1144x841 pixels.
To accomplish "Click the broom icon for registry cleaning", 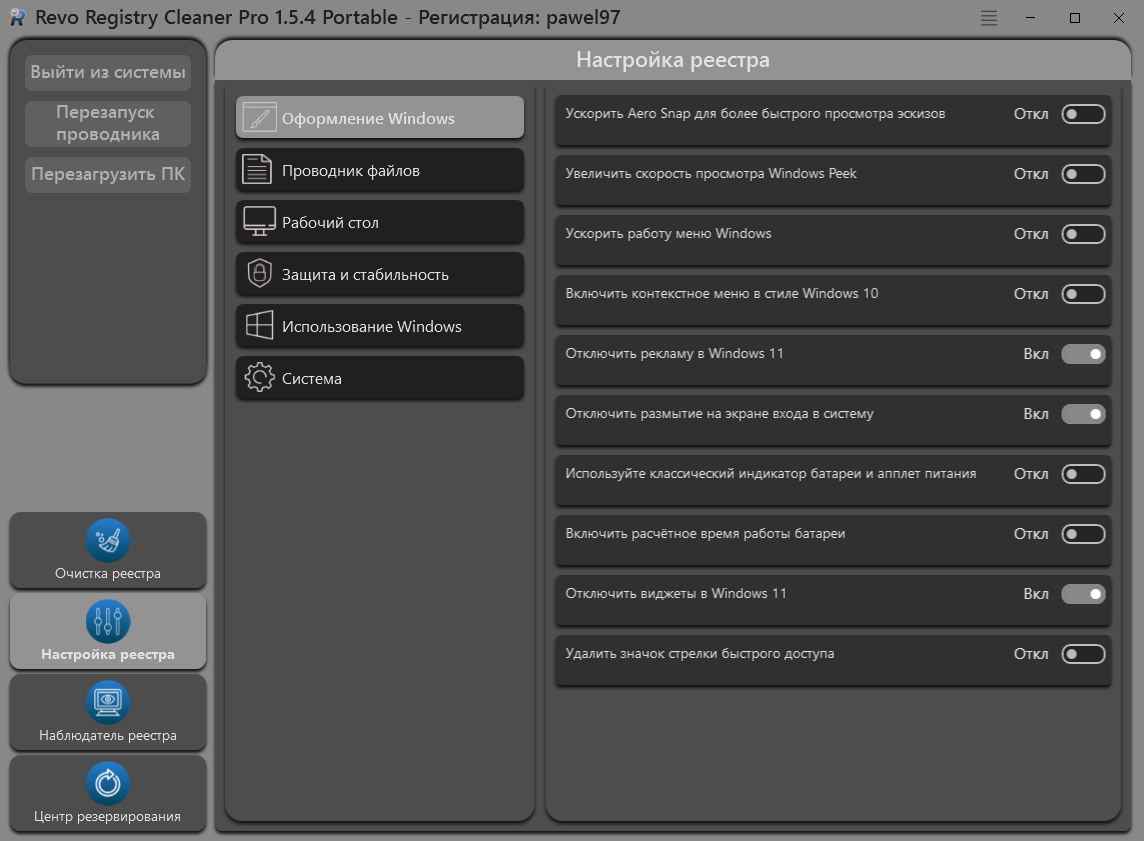I will (108, 540).
